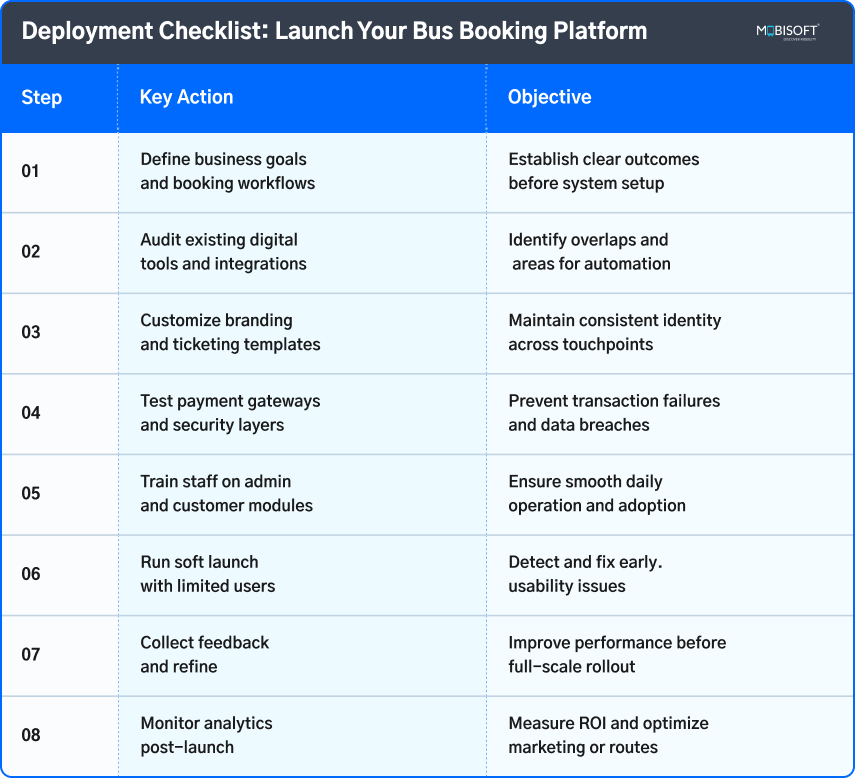The height and width of the screenshot is (778, 855).
Task: Select 'Improve performance before full-scale rollout'
Action: coord(617,655)
